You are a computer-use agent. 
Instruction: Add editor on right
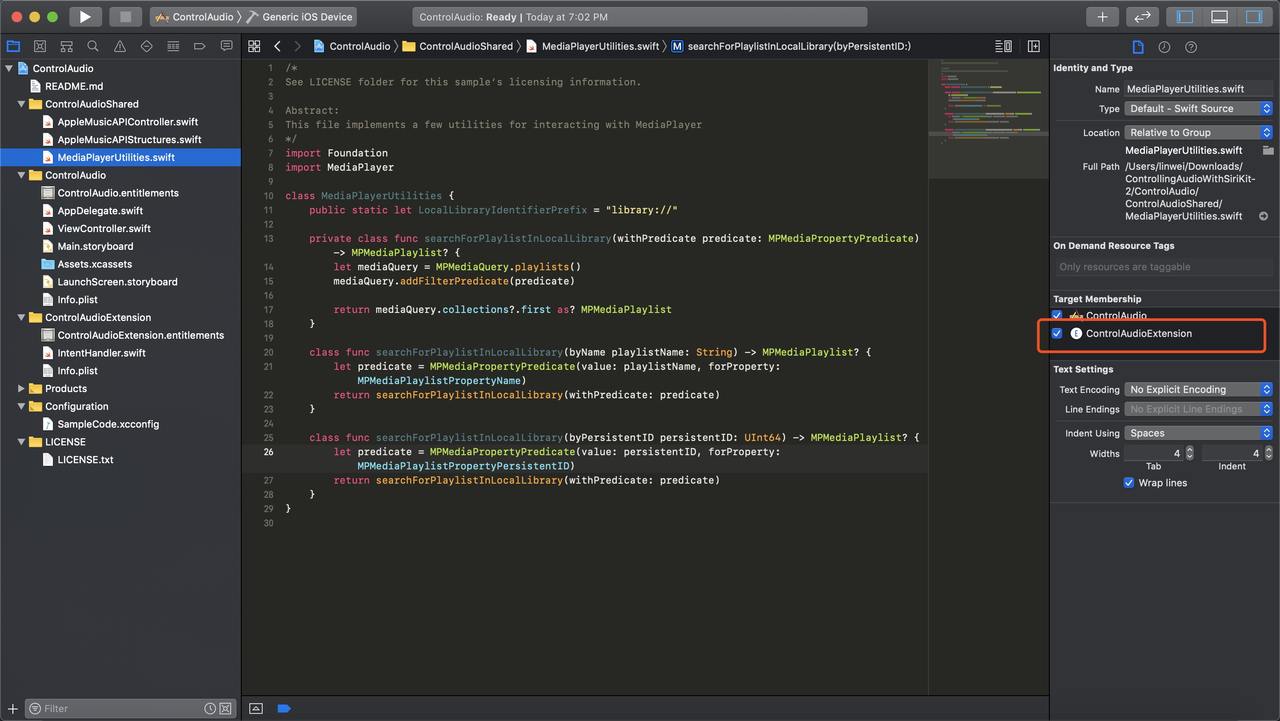click(x=1034, y=46)
